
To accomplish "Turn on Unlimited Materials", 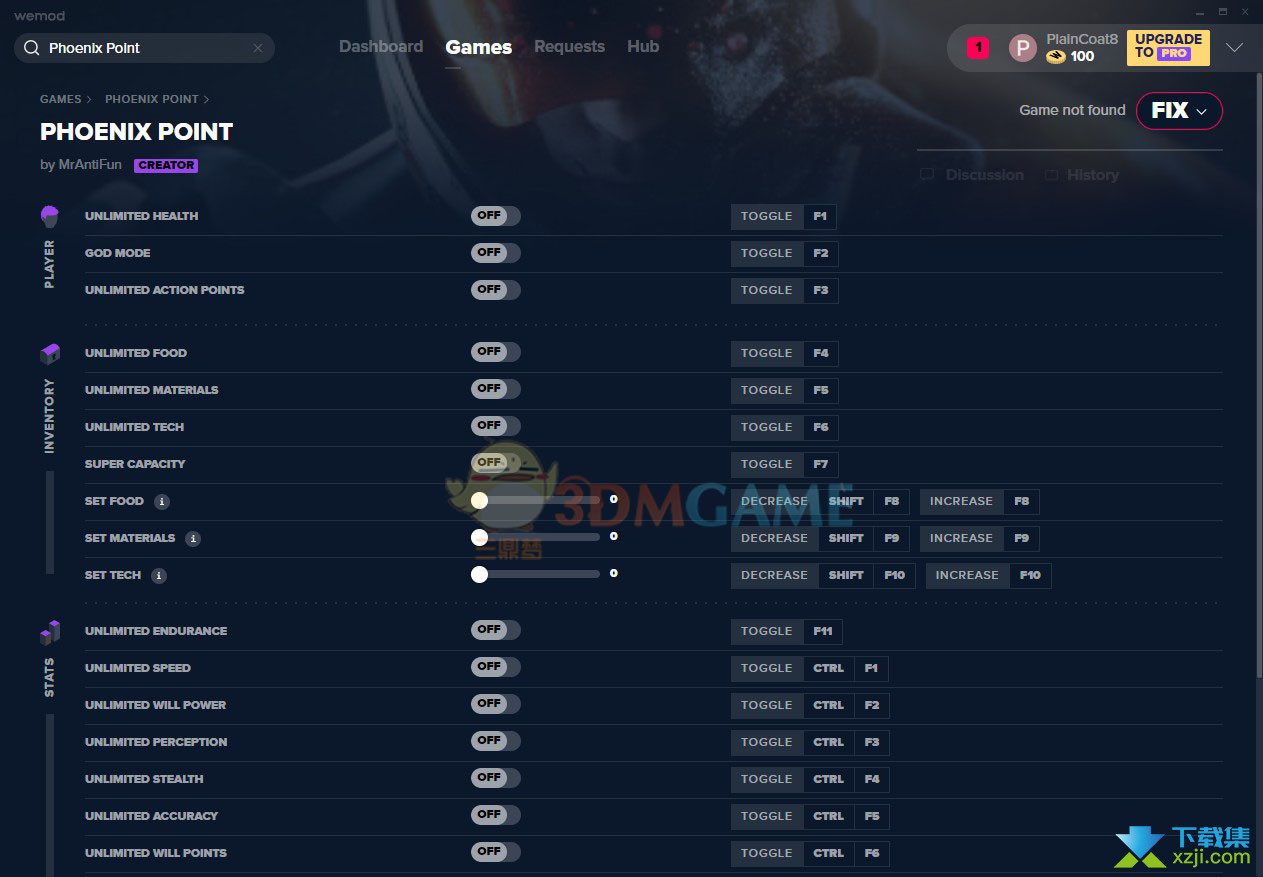I will (x=496, y=389).
